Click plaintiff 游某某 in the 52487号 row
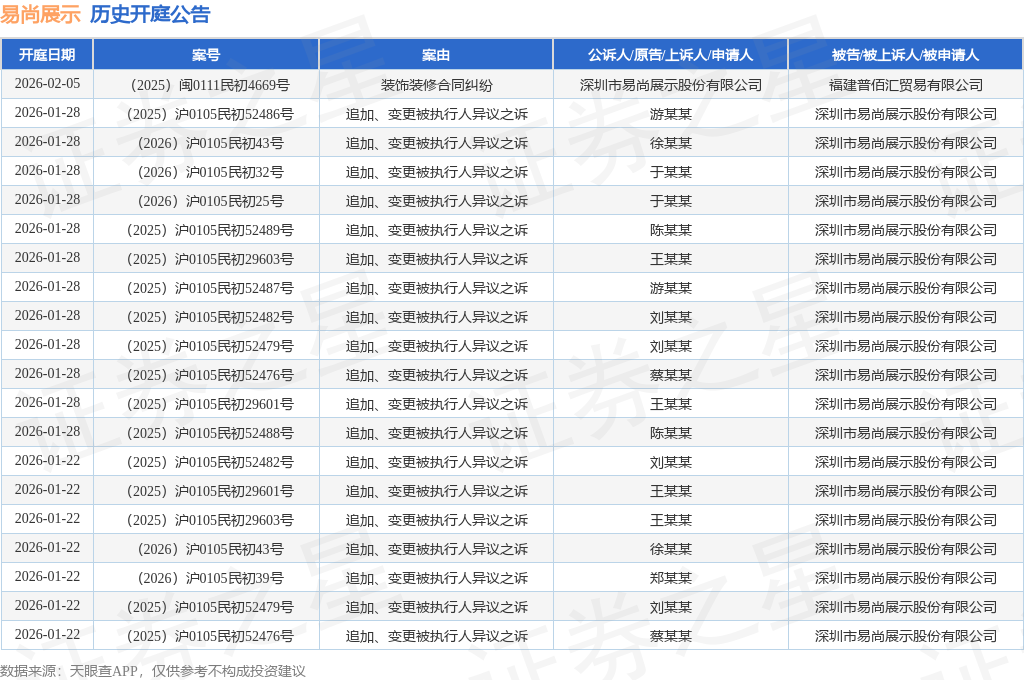 click(x=671, y=288)
